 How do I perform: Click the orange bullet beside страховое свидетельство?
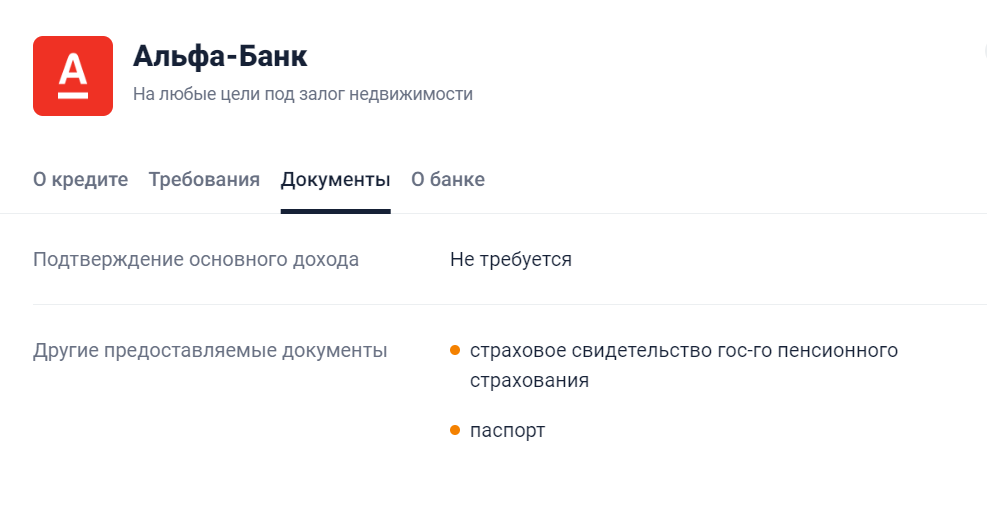point(455,350)
